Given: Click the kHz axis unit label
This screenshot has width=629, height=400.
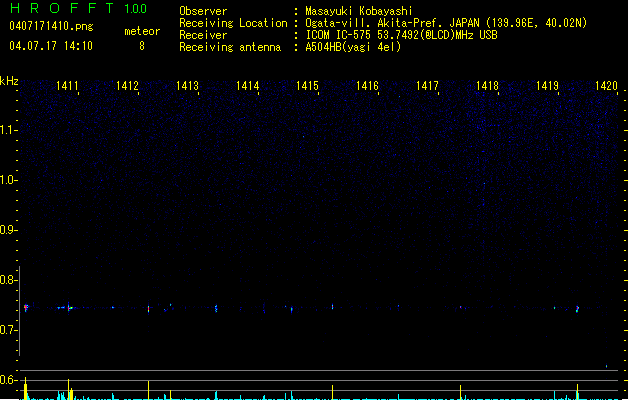Looking at the screenshot, I should point(9,81).
